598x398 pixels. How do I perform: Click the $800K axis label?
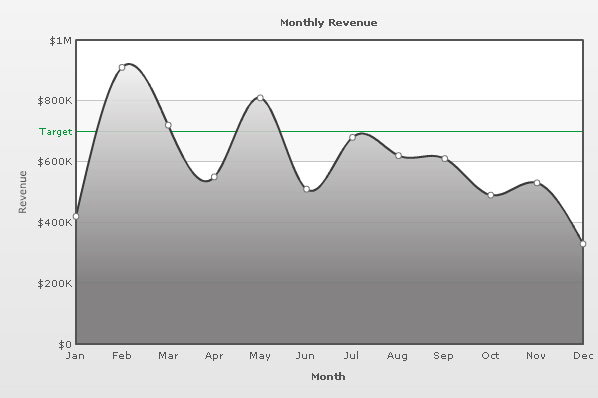[x=55, y=101]
